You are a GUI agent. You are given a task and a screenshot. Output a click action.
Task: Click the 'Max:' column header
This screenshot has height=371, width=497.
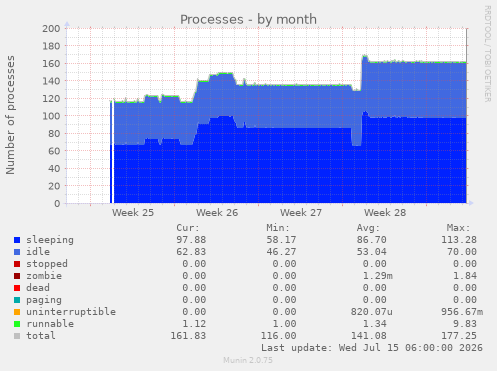pyautogui.click(x=458, y=228)
